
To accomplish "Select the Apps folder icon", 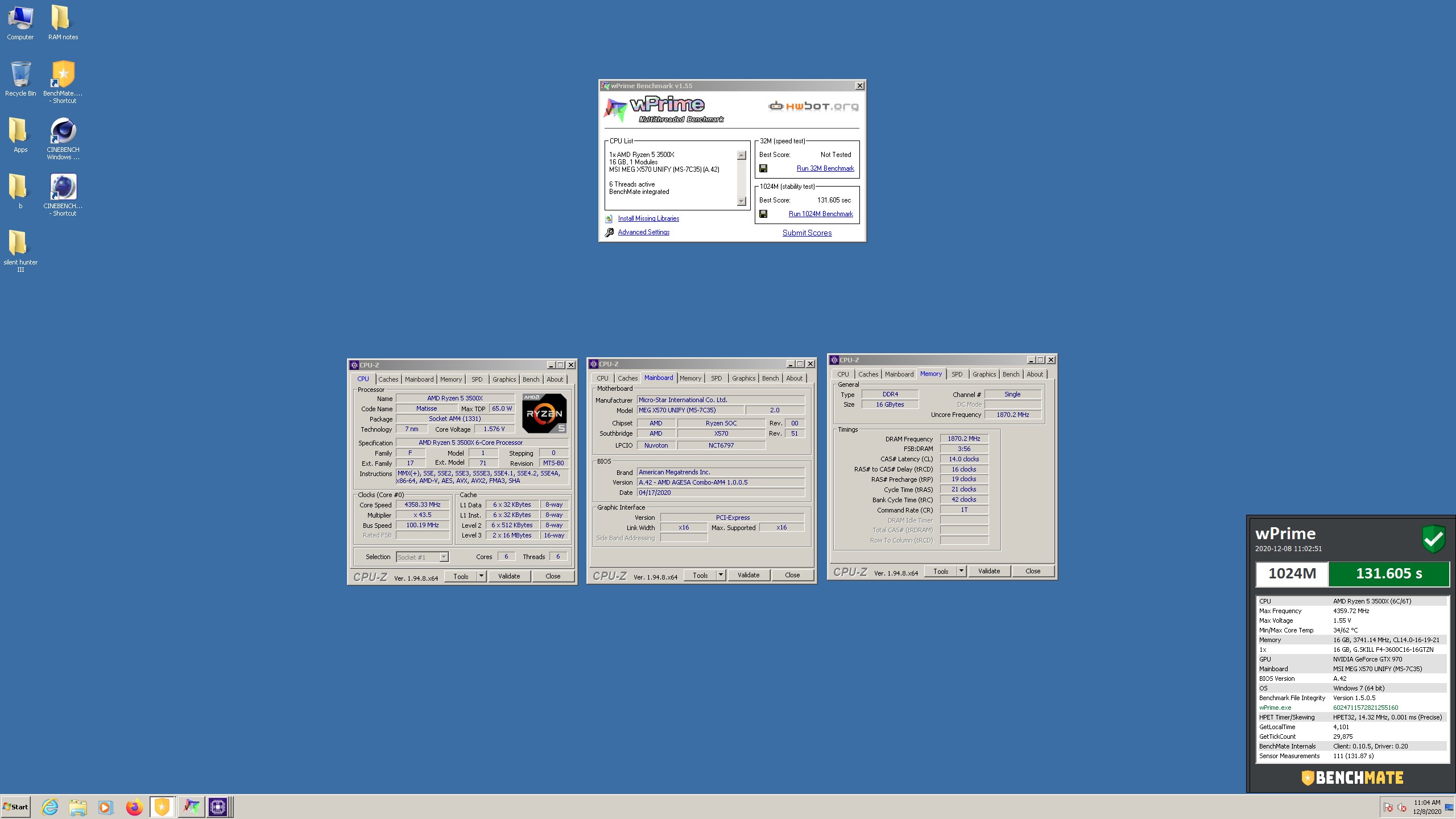I will point(20,135).
